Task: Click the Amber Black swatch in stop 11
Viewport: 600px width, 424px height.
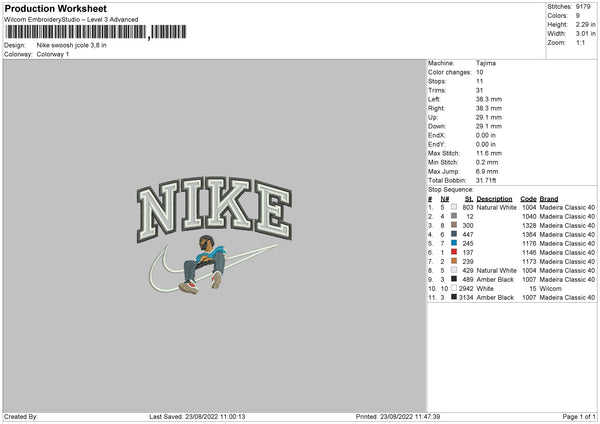Action: pyautogui.click(x=454, y=297)
